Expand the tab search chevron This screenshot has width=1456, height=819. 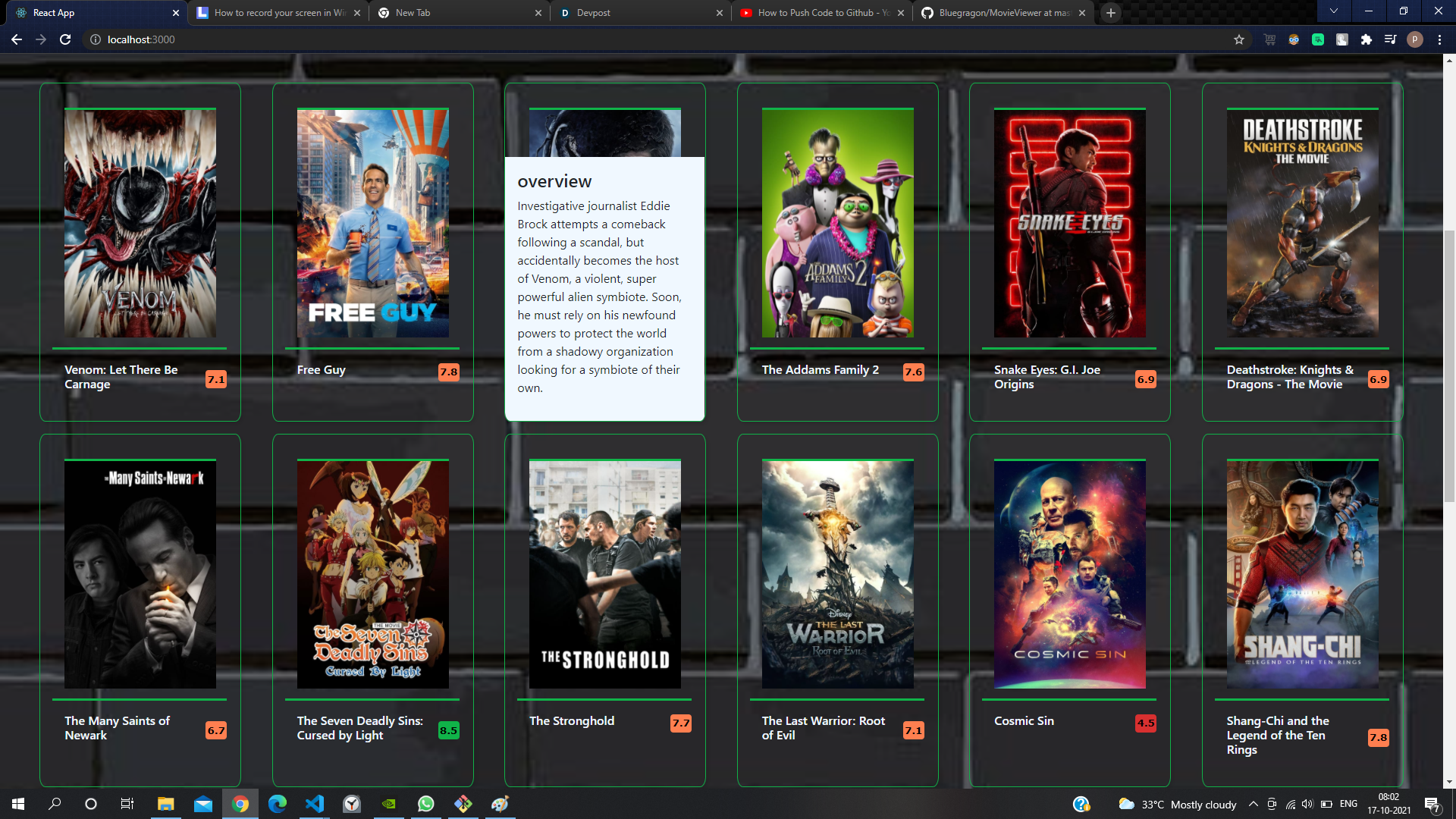pos(1333,11)
